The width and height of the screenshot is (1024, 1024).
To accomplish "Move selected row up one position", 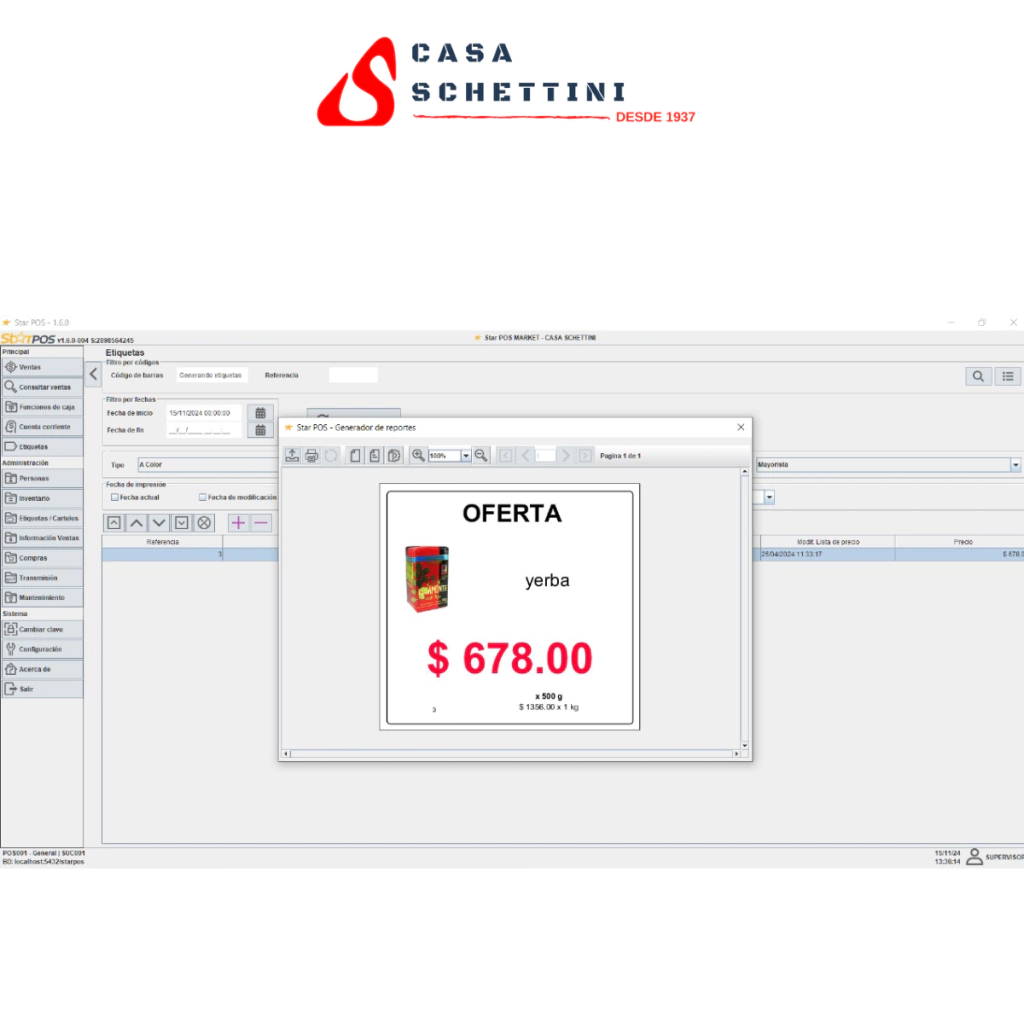I will click(x=136, y=523).
